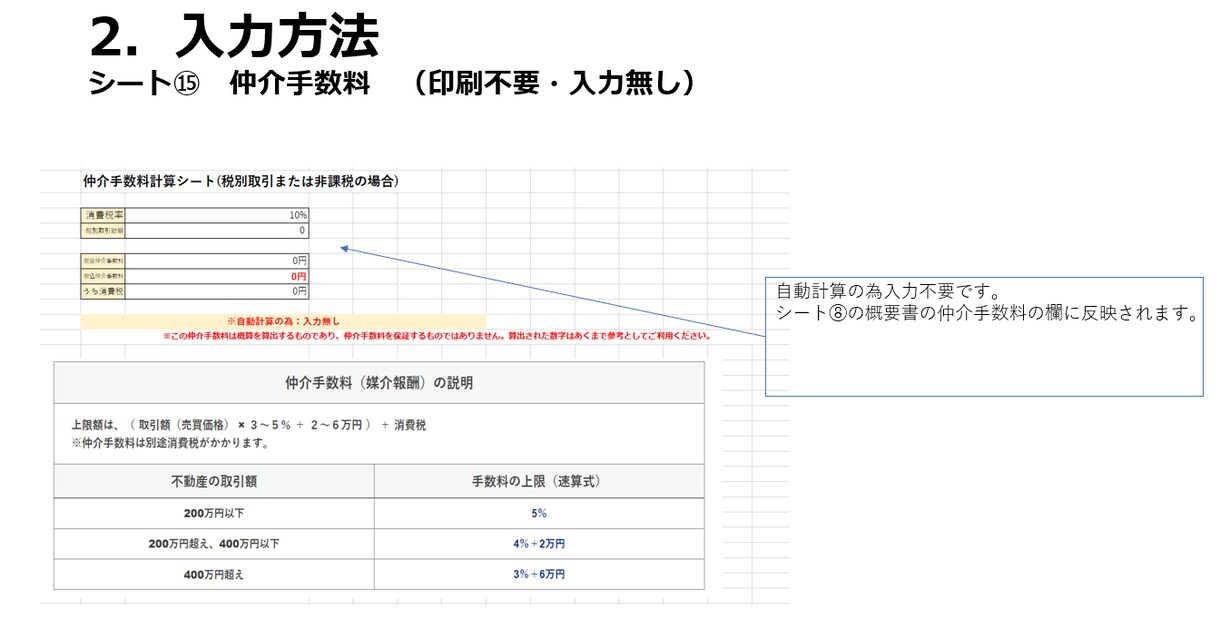Select the 税別取引総額 label cell
This screenshot has width=1220, height=640.
coord(104,230)
